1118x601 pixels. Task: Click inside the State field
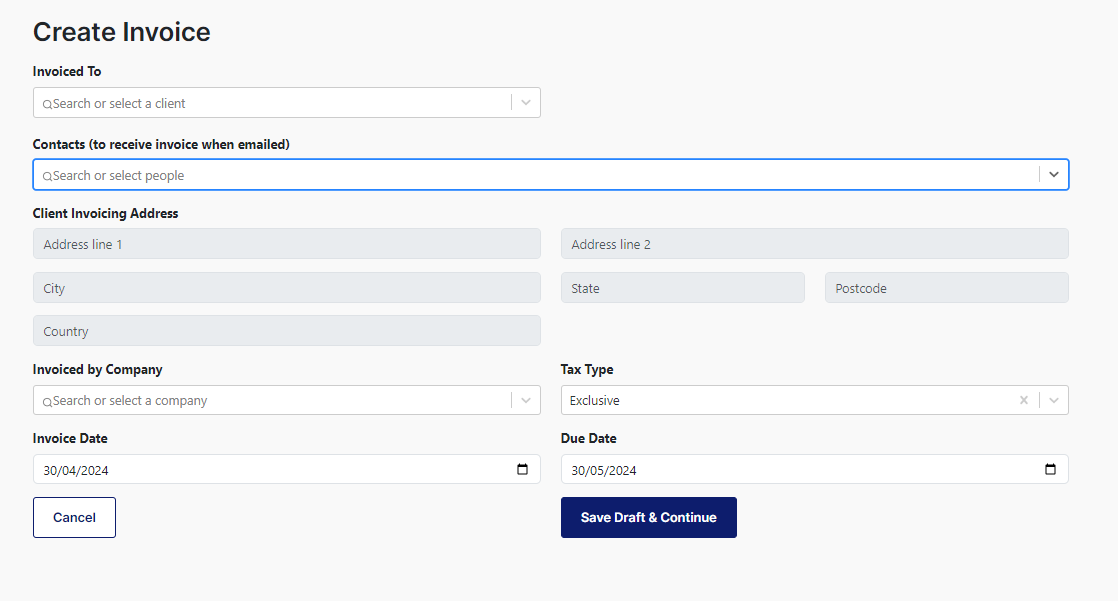[x=683, y=287]
